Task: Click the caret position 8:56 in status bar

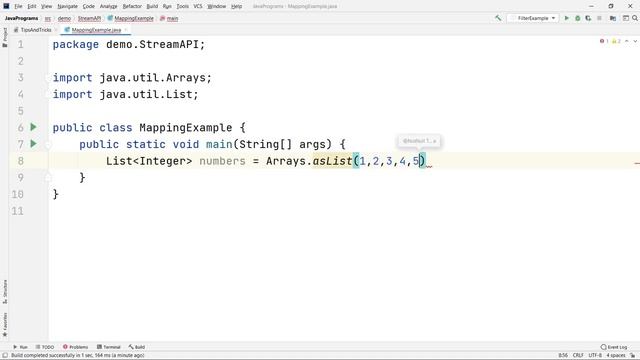Action: click(563, 356)
